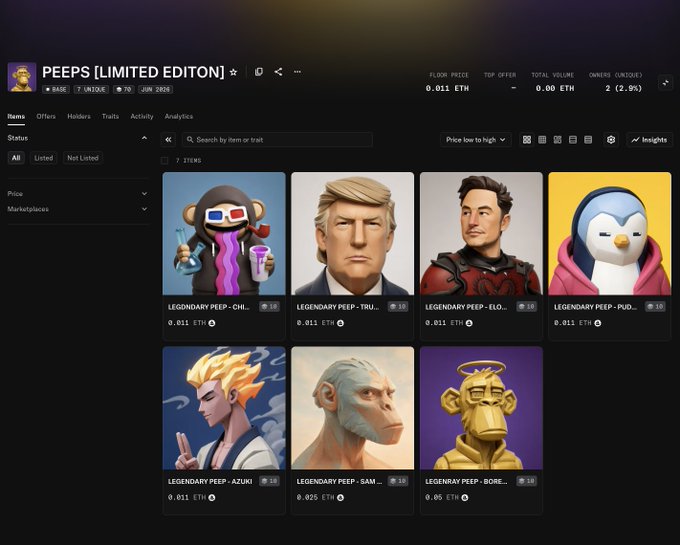Open the Azuki anime character NFT image
Image resolution: width=680 pixels, height=545 pixels.
pyautogui.click(x=224, y=408)
